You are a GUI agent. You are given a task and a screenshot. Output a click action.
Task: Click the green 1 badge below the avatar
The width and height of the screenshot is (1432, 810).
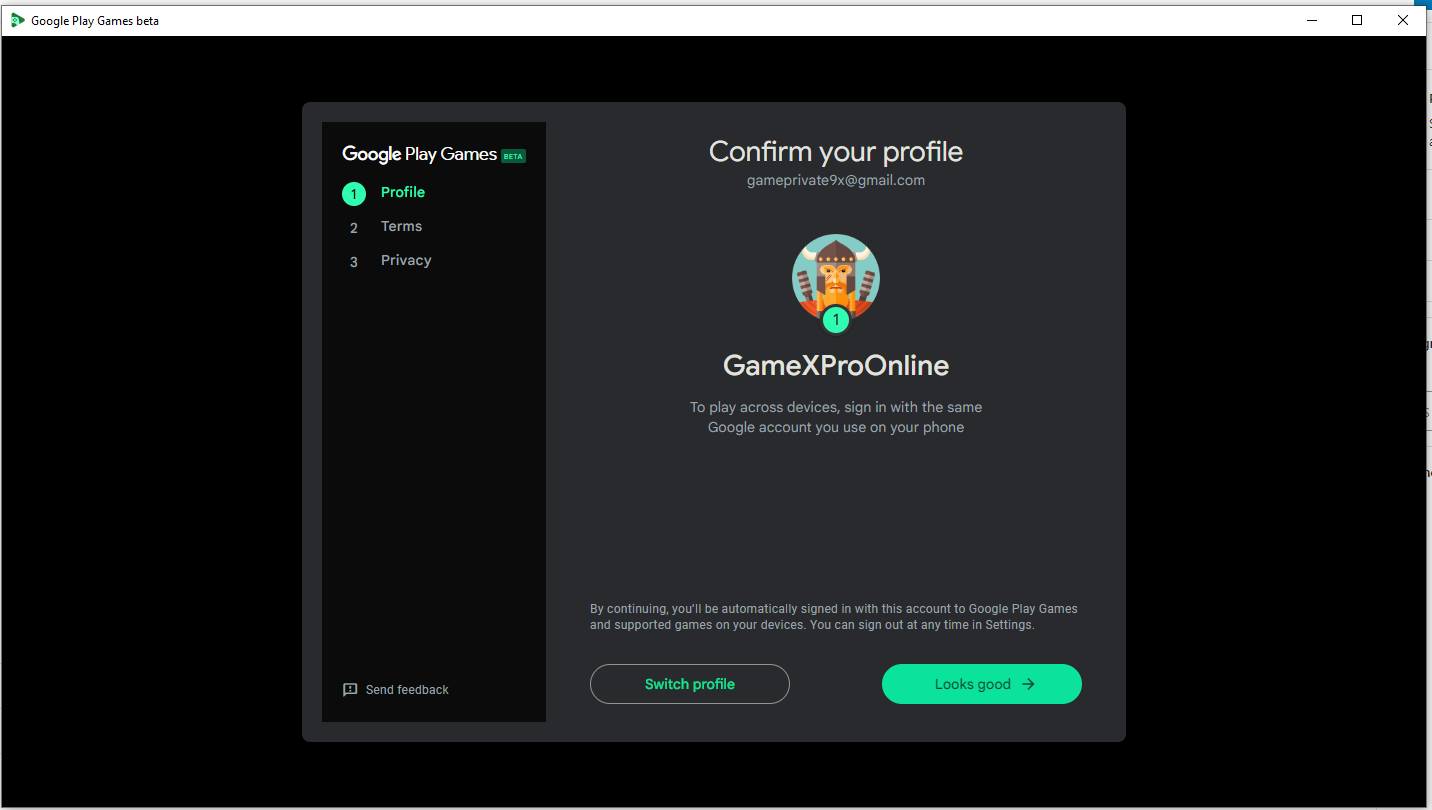point(836,320)
